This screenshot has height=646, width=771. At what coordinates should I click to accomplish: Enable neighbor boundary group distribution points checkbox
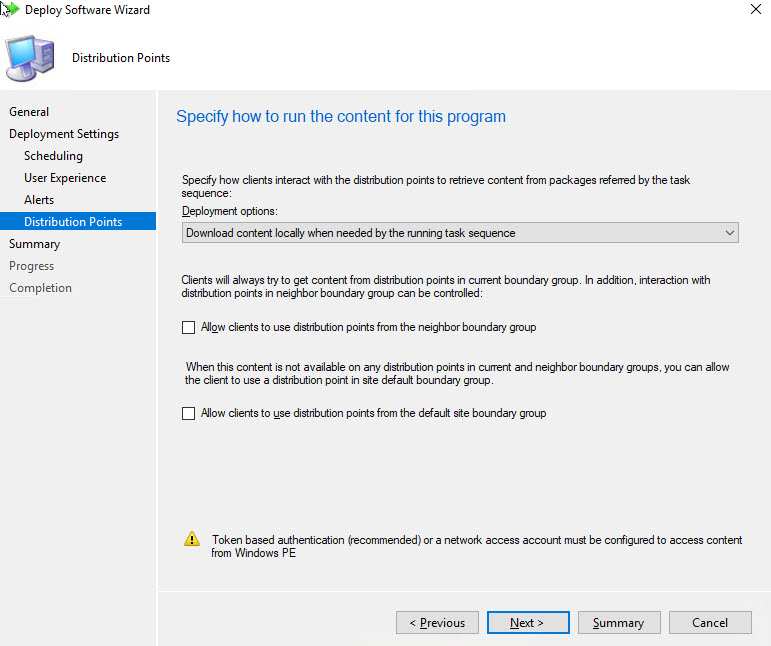pyautogui.click(x=189, y=327)
